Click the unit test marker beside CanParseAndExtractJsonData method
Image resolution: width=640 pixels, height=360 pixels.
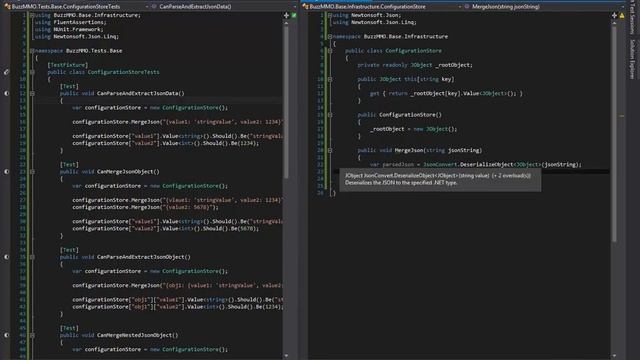[6, 93]
